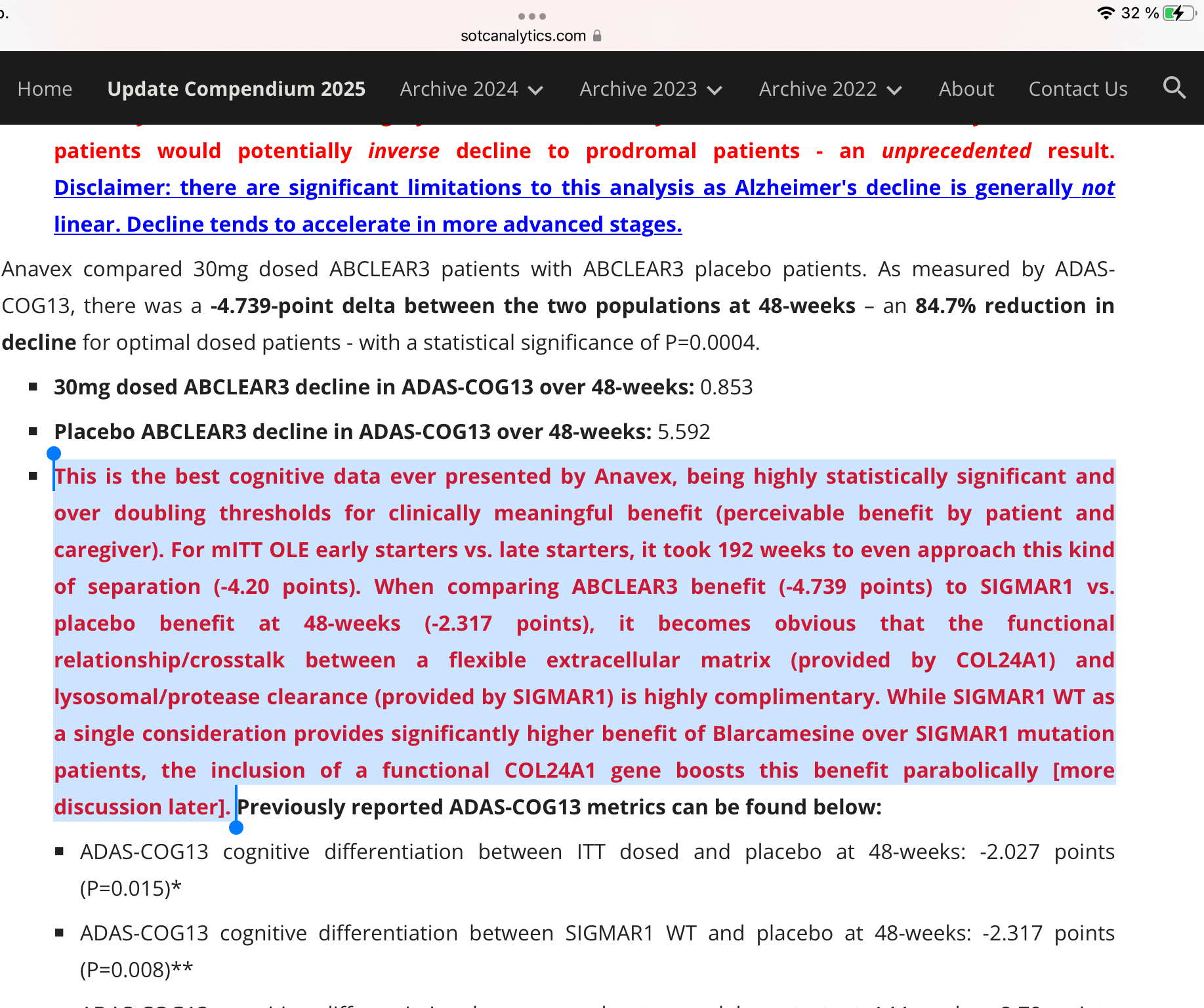
Task: Open the Archive 2024 menu label
Action: coord(459,89)
